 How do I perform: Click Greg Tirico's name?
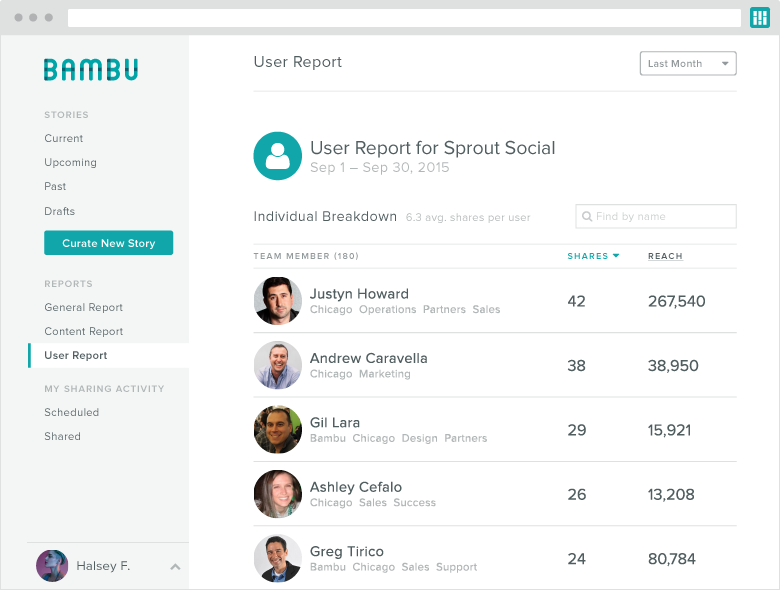(347, 551)
